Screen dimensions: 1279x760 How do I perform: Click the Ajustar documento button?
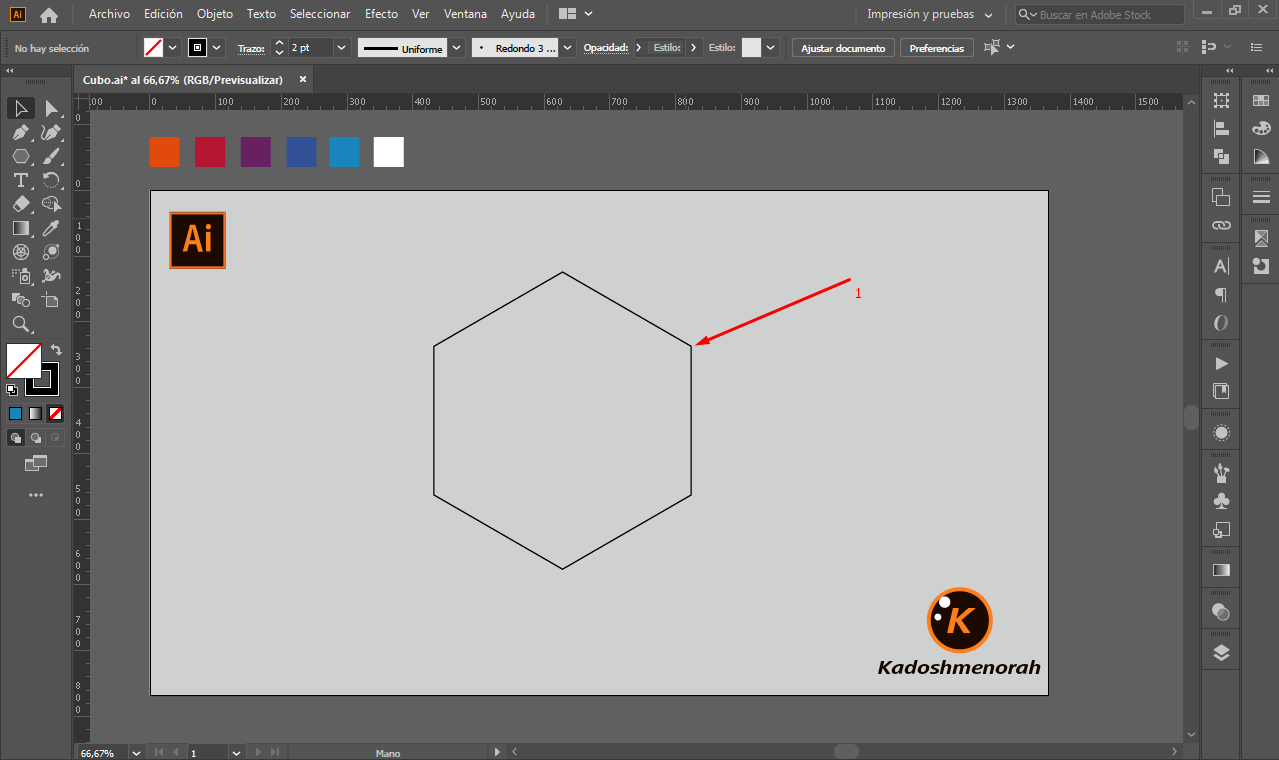(843, 48)
